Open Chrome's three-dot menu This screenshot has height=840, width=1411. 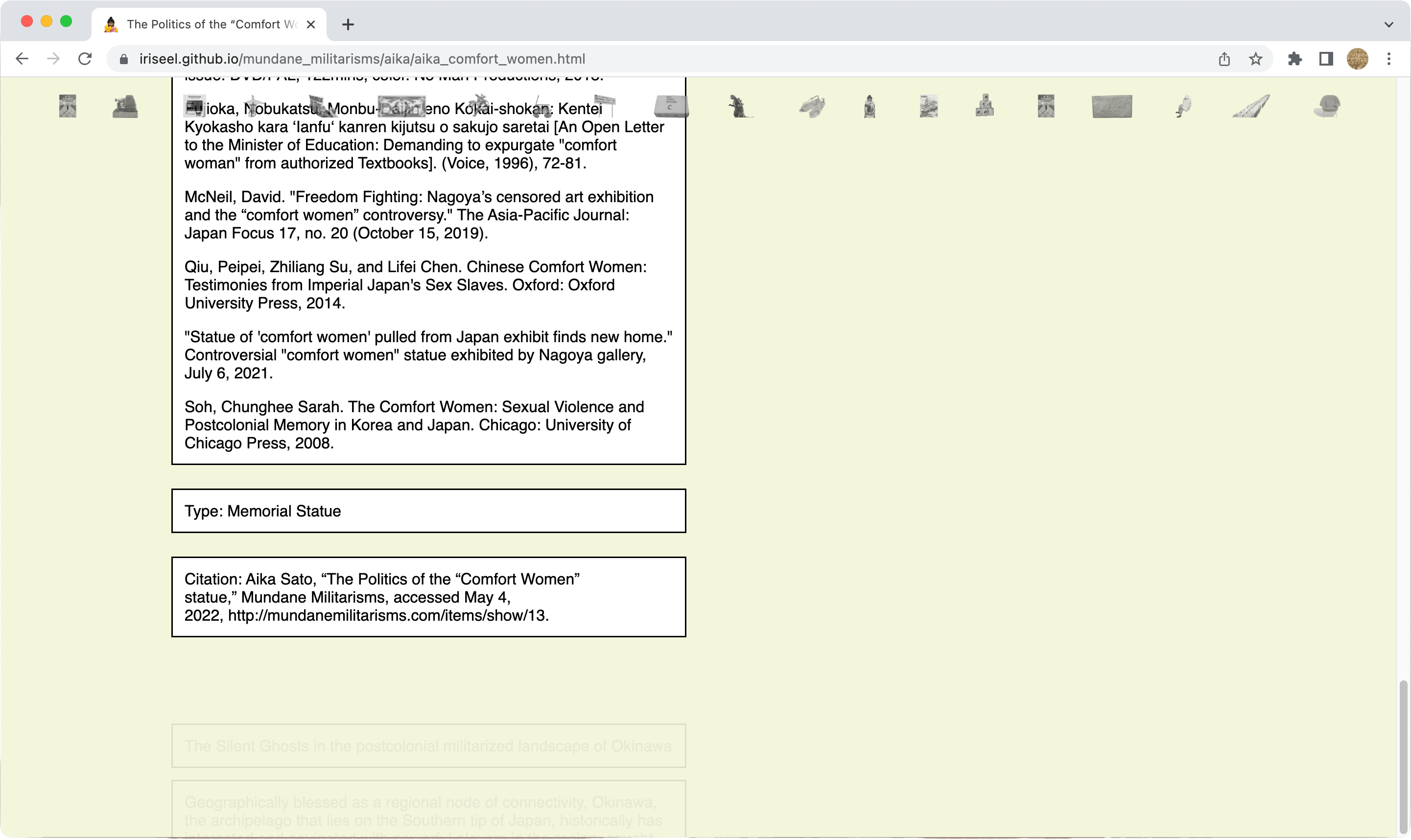click(x=1388, y=59)
